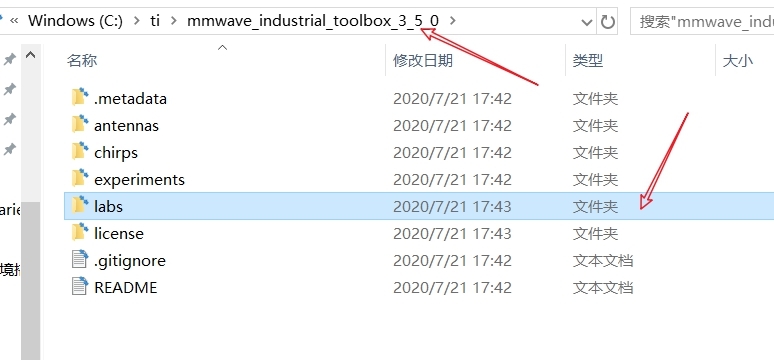Select the README document icon

(x=80, y=286)
